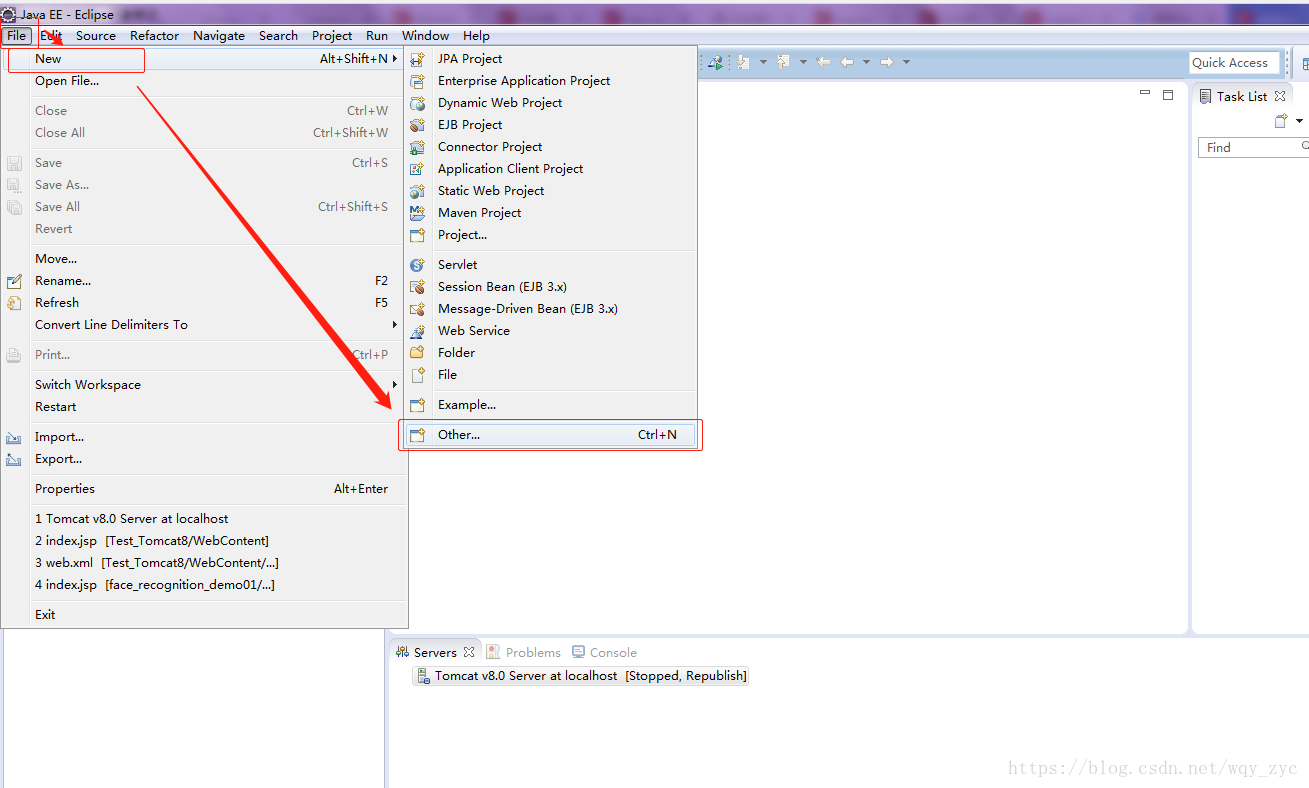
Task: Open the New Task dropdown arrow
Action: tap(1299, 121)
